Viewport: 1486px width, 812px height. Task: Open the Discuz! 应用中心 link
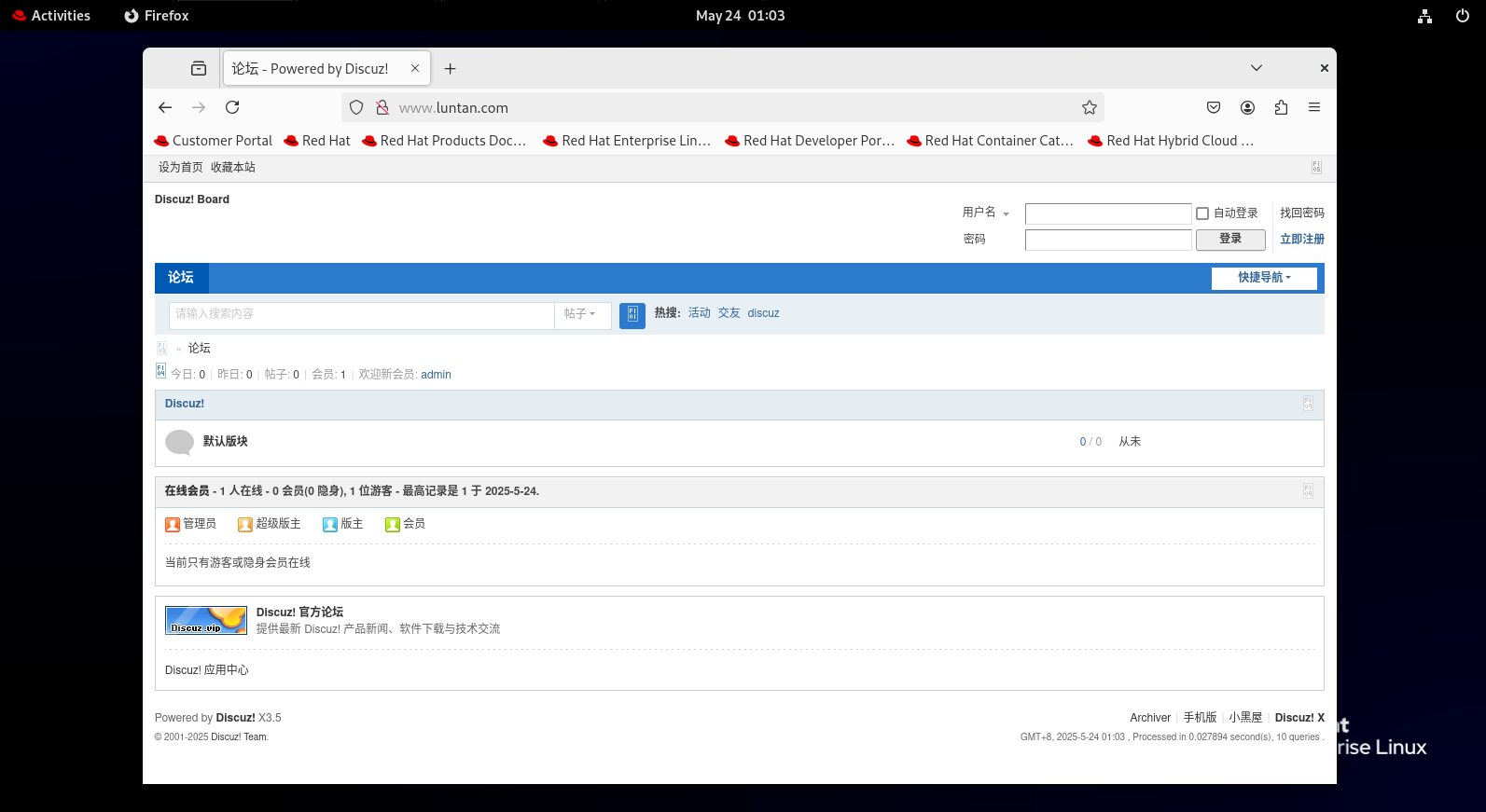(x=207, y=670)
